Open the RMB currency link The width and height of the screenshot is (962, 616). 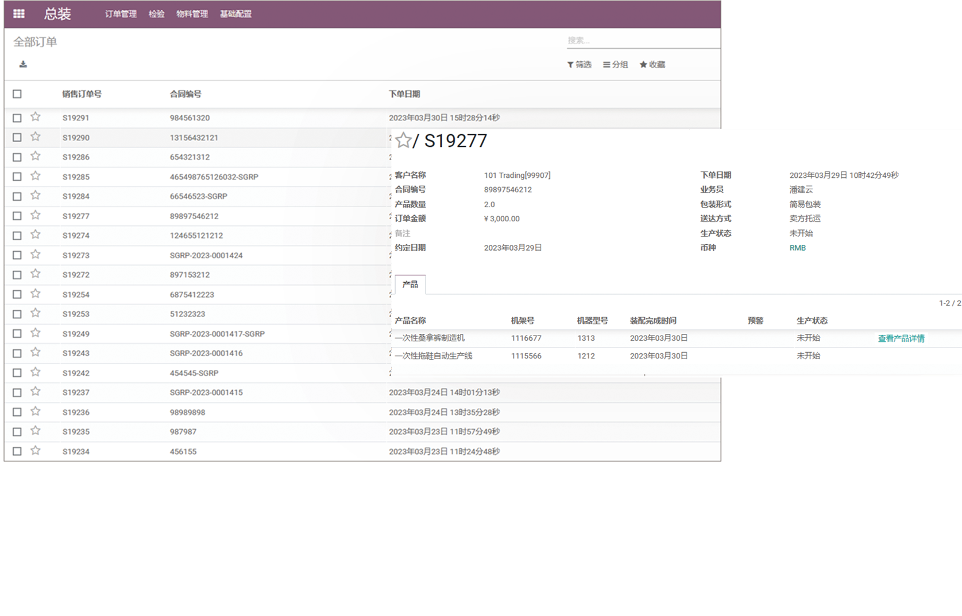797,248
